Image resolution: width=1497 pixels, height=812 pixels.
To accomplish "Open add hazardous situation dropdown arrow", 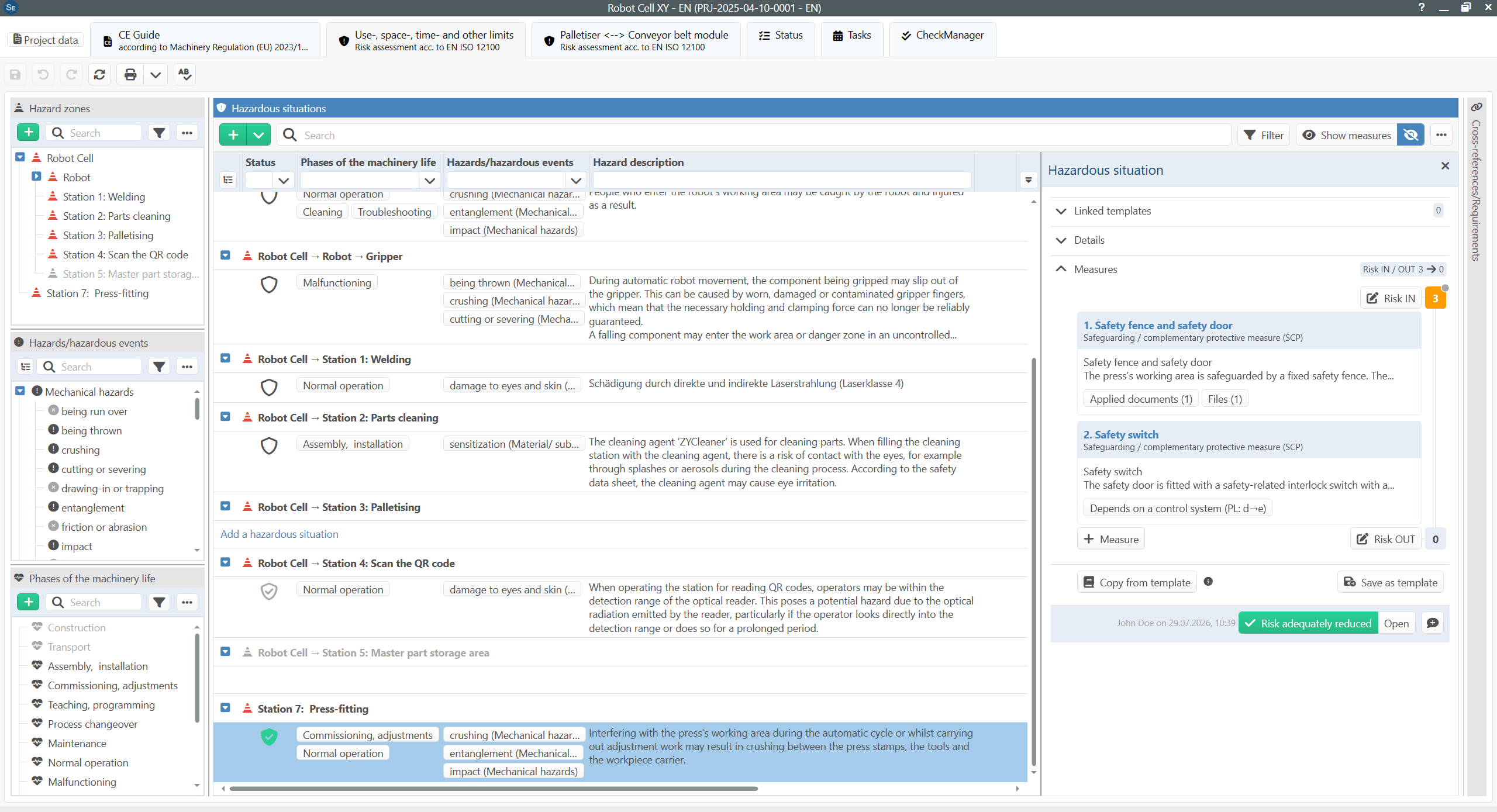I will [x=258, y=135].
